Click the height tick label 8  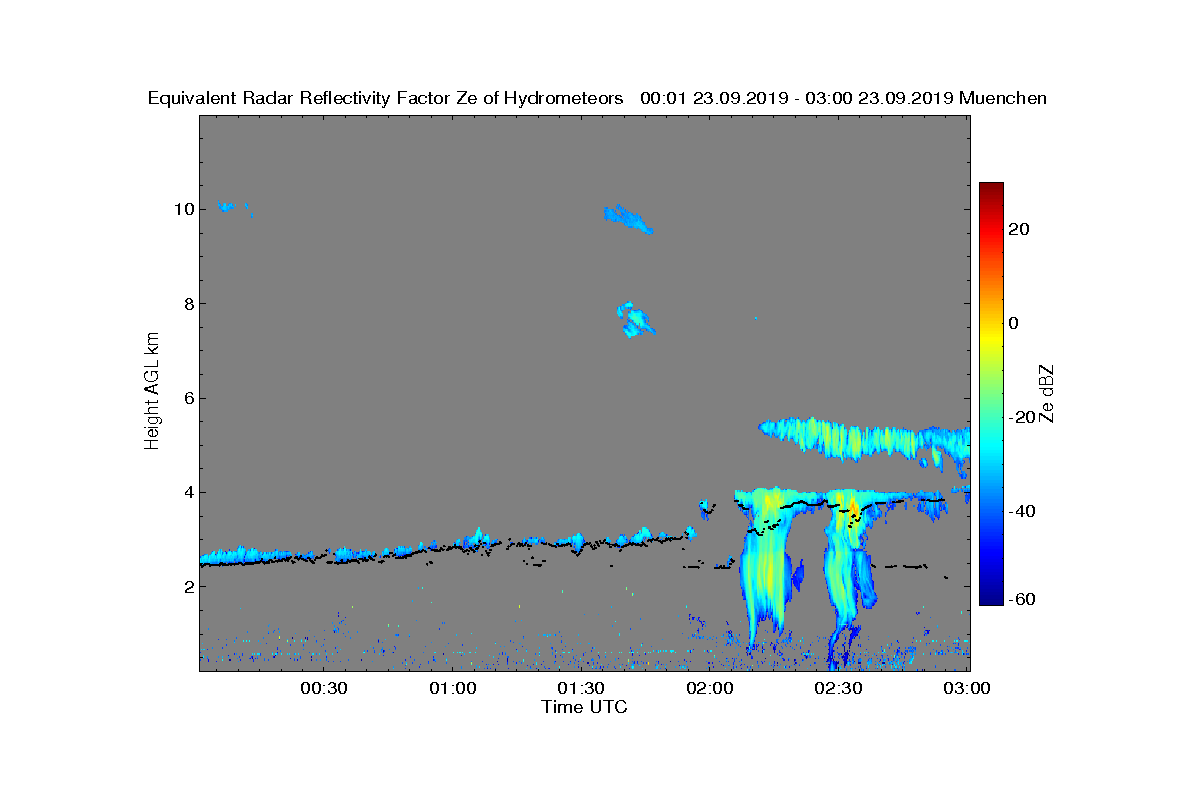[188, 304]
